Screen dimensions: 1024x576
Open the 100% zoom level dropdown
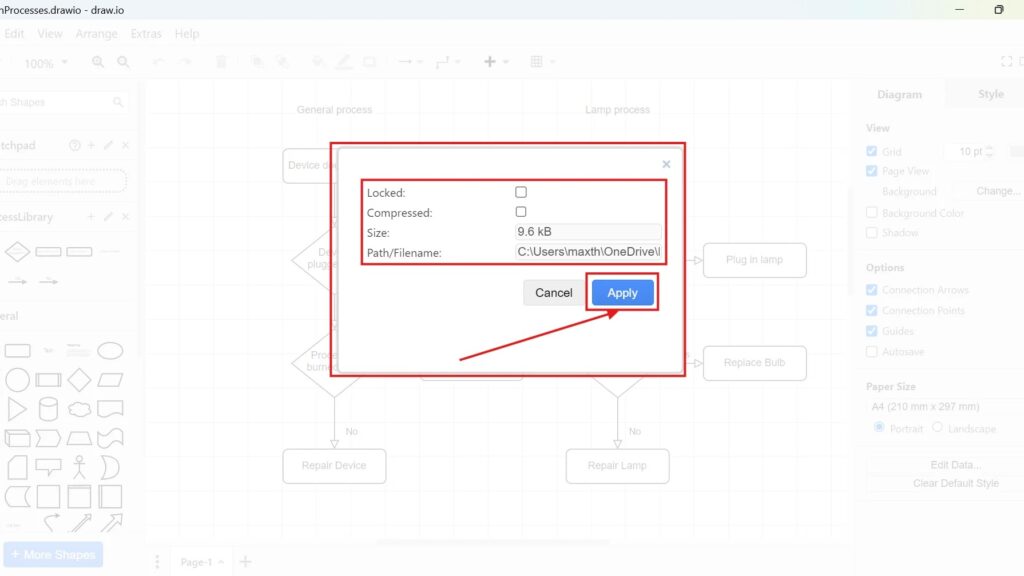click(x=45, y=63)
